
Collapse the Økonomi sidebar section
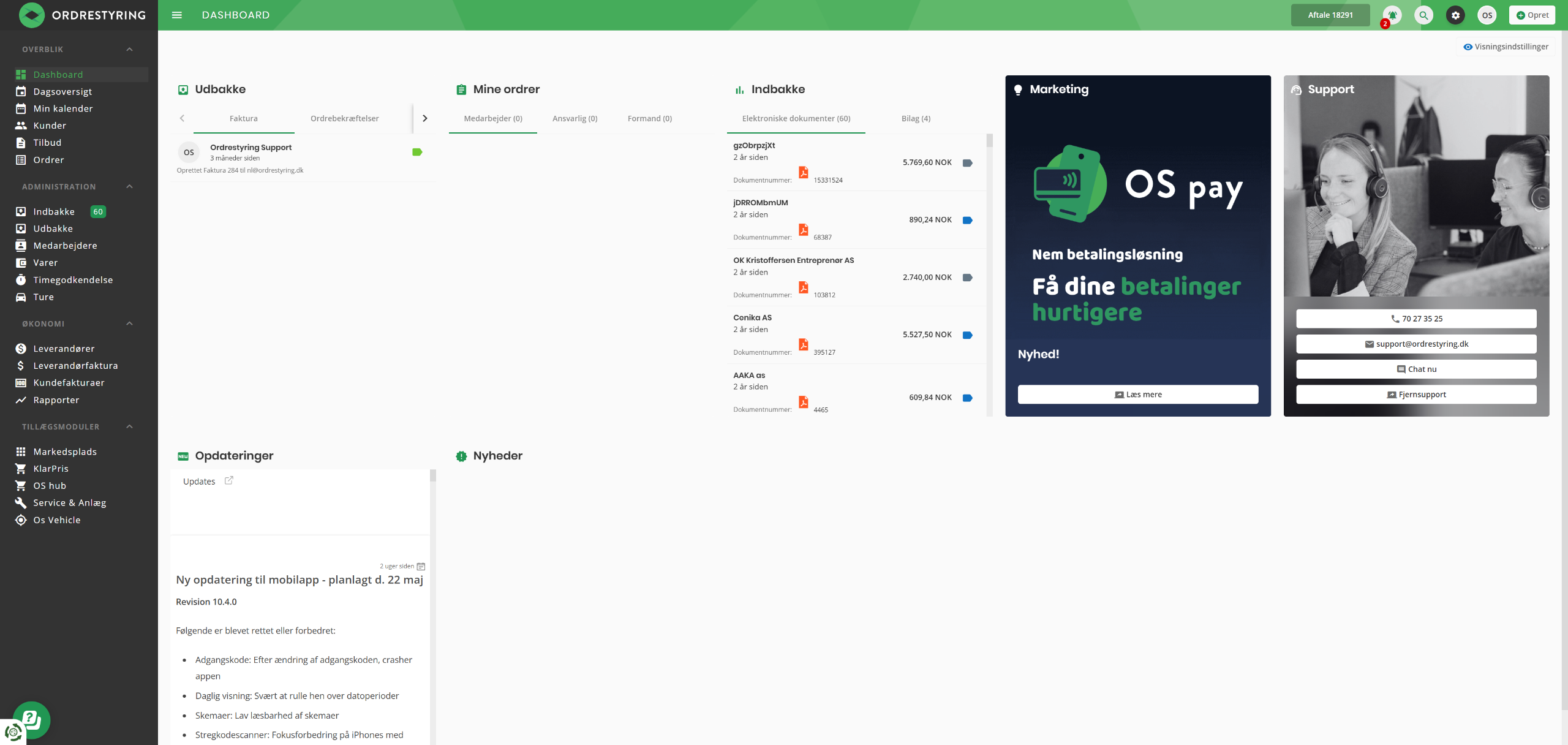click(129, 323)
